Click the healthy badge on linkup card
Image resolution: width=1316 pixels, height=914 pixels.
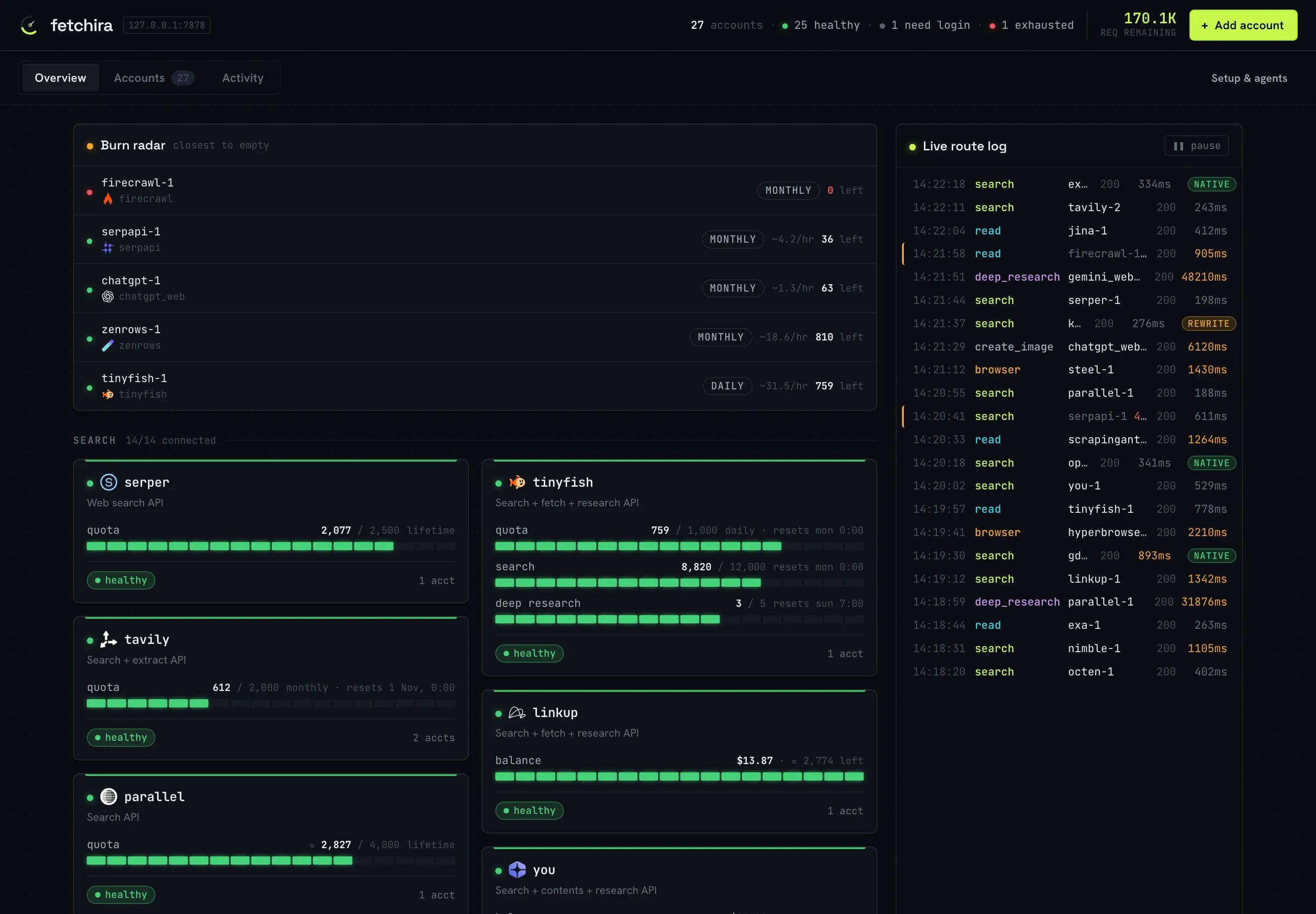point(529,810)
